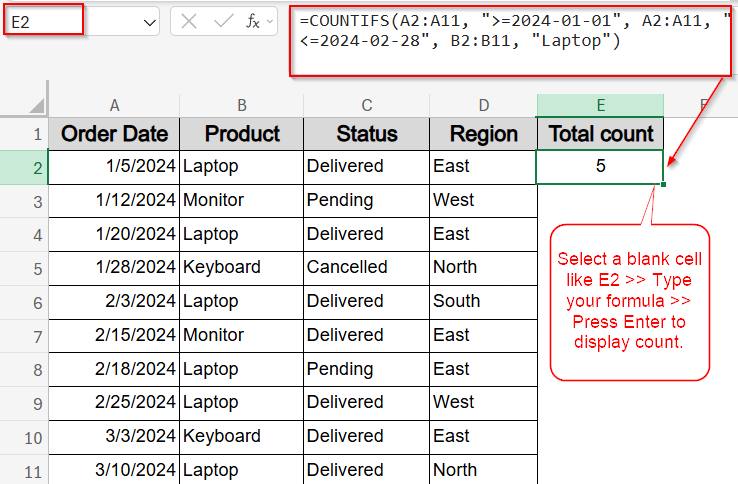Click the 'Total count' header cell
Image resolution: width=738 pixels, height=484 pixels.
(601, 134)
